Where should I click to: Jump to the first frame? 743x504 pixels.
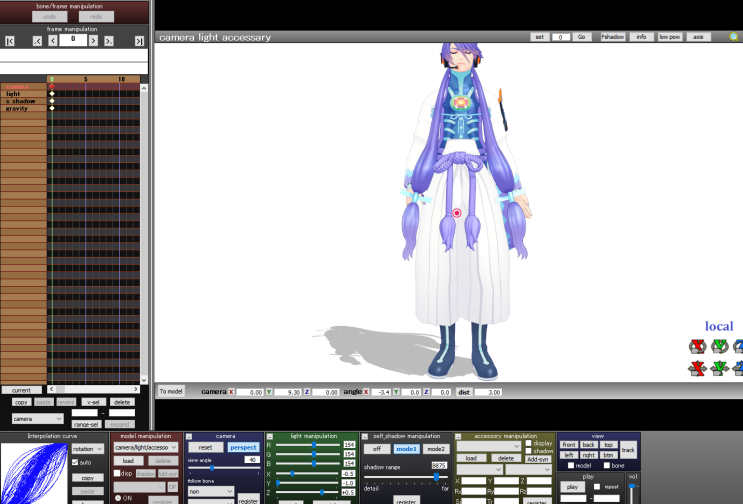(x=10, y=41)
